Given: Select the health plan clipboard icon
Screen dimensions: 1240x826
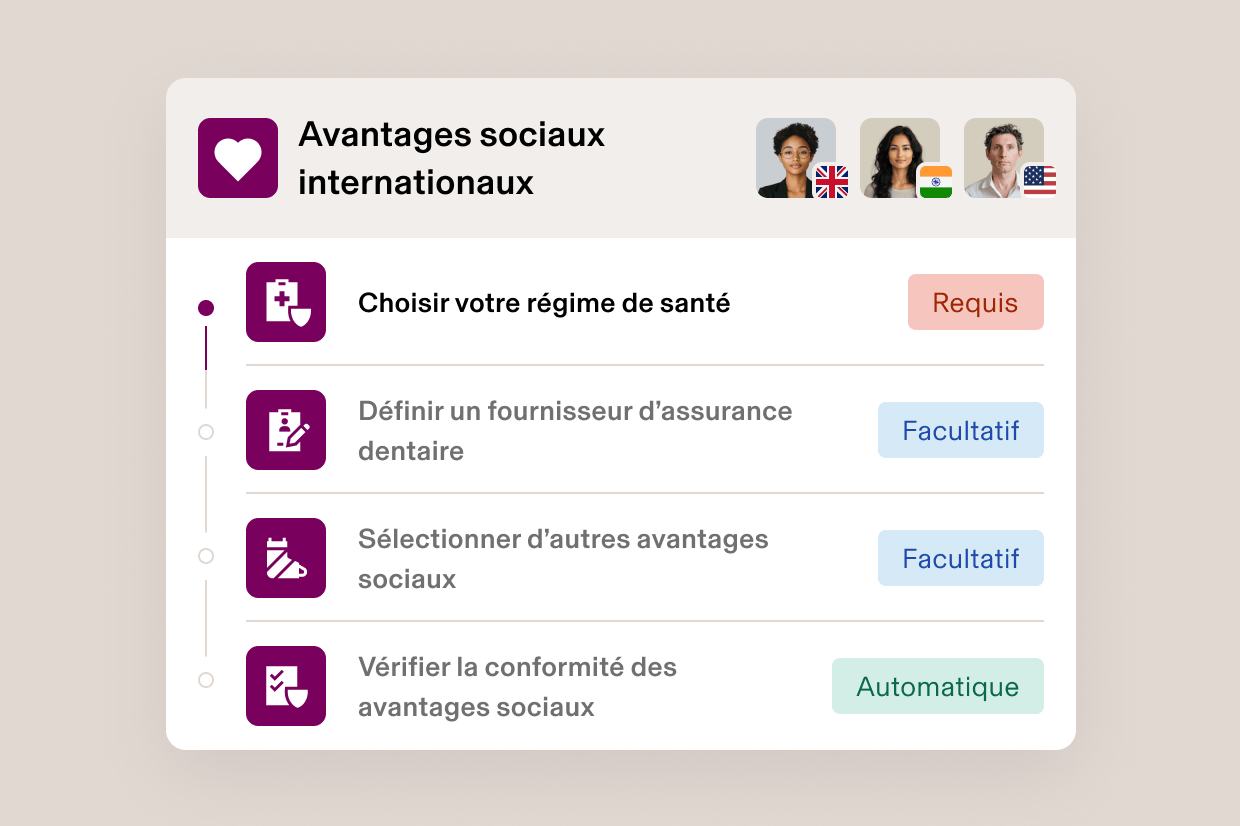Looking at the screenshot, I should 286,302.
